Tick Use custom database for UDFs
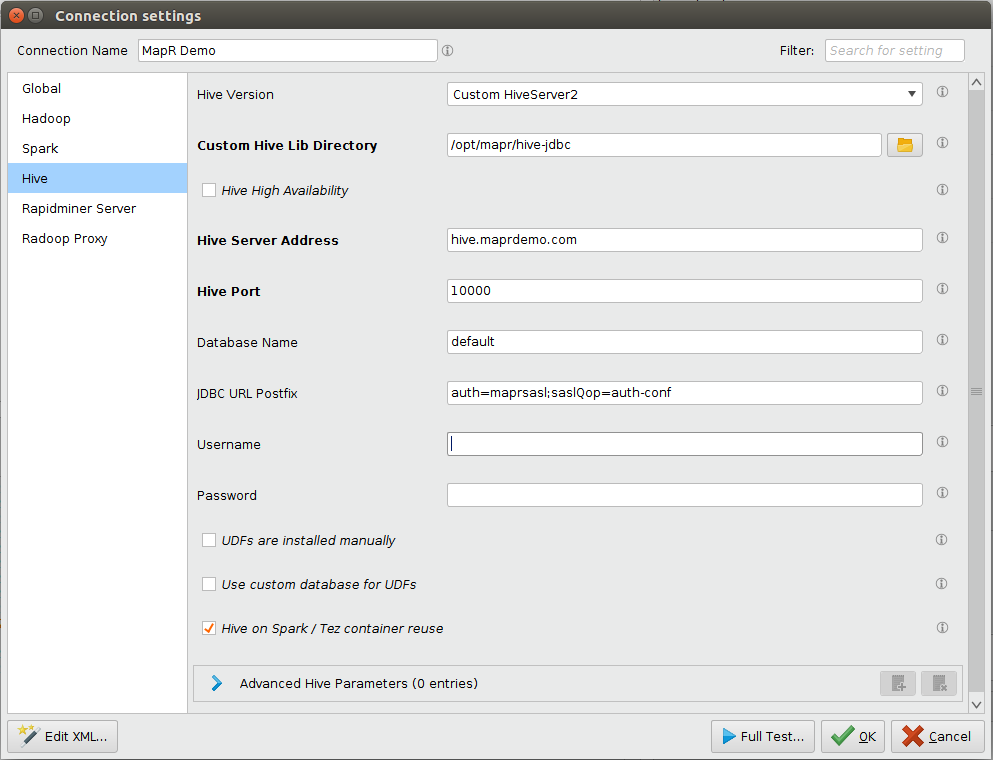 209,584
